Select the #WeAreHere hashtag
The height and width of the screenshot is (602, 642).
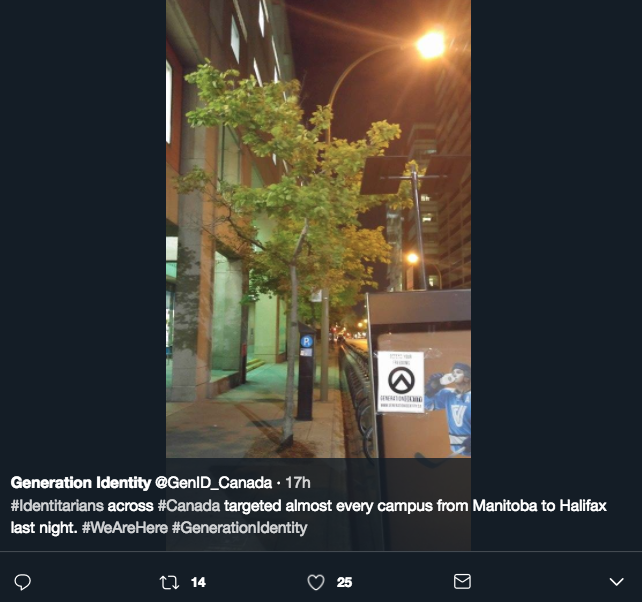tap(125, 528)
